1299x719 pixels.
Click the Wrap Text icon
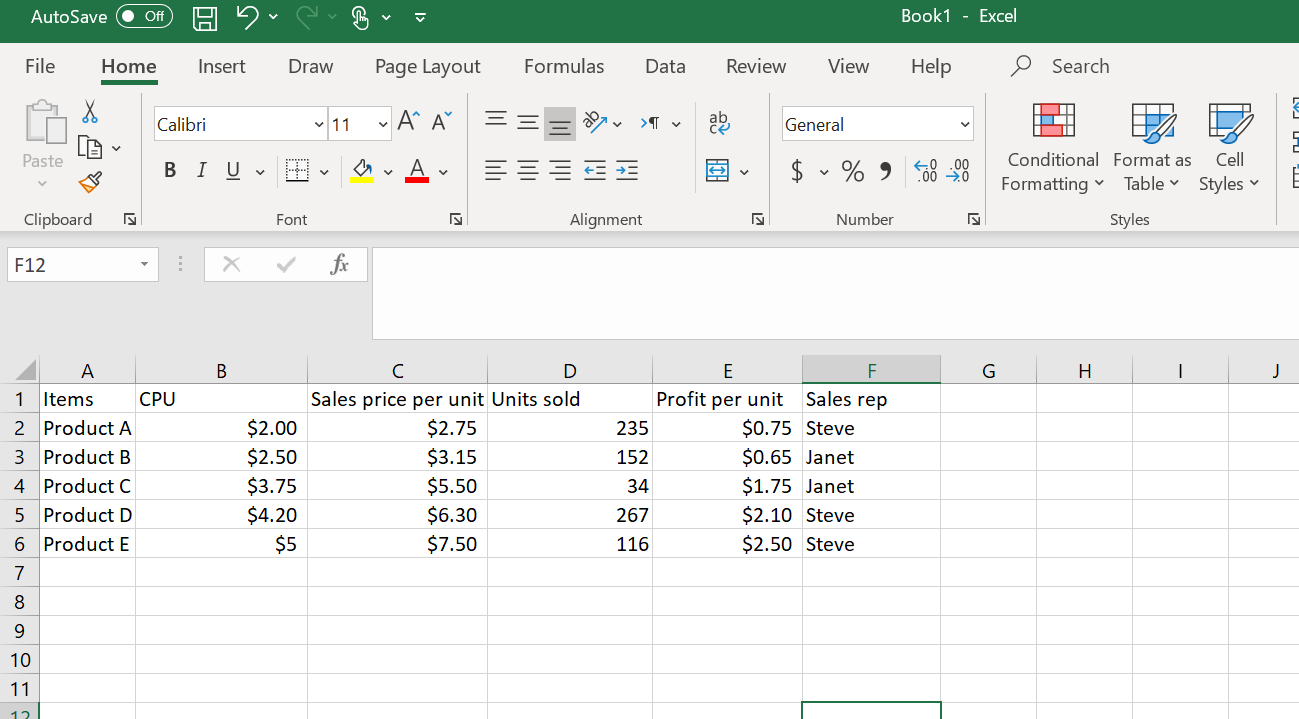(x=719, y=122)
